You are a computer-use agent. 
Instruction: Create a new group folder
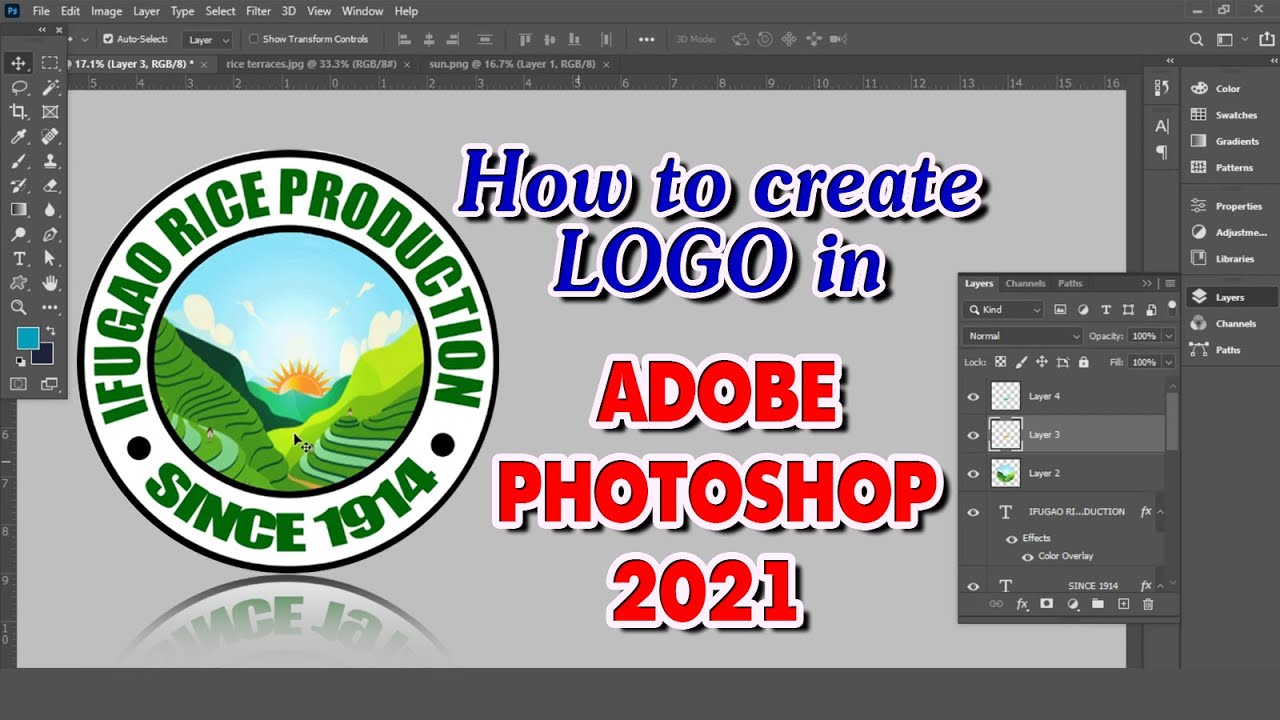pos(1098,604)
